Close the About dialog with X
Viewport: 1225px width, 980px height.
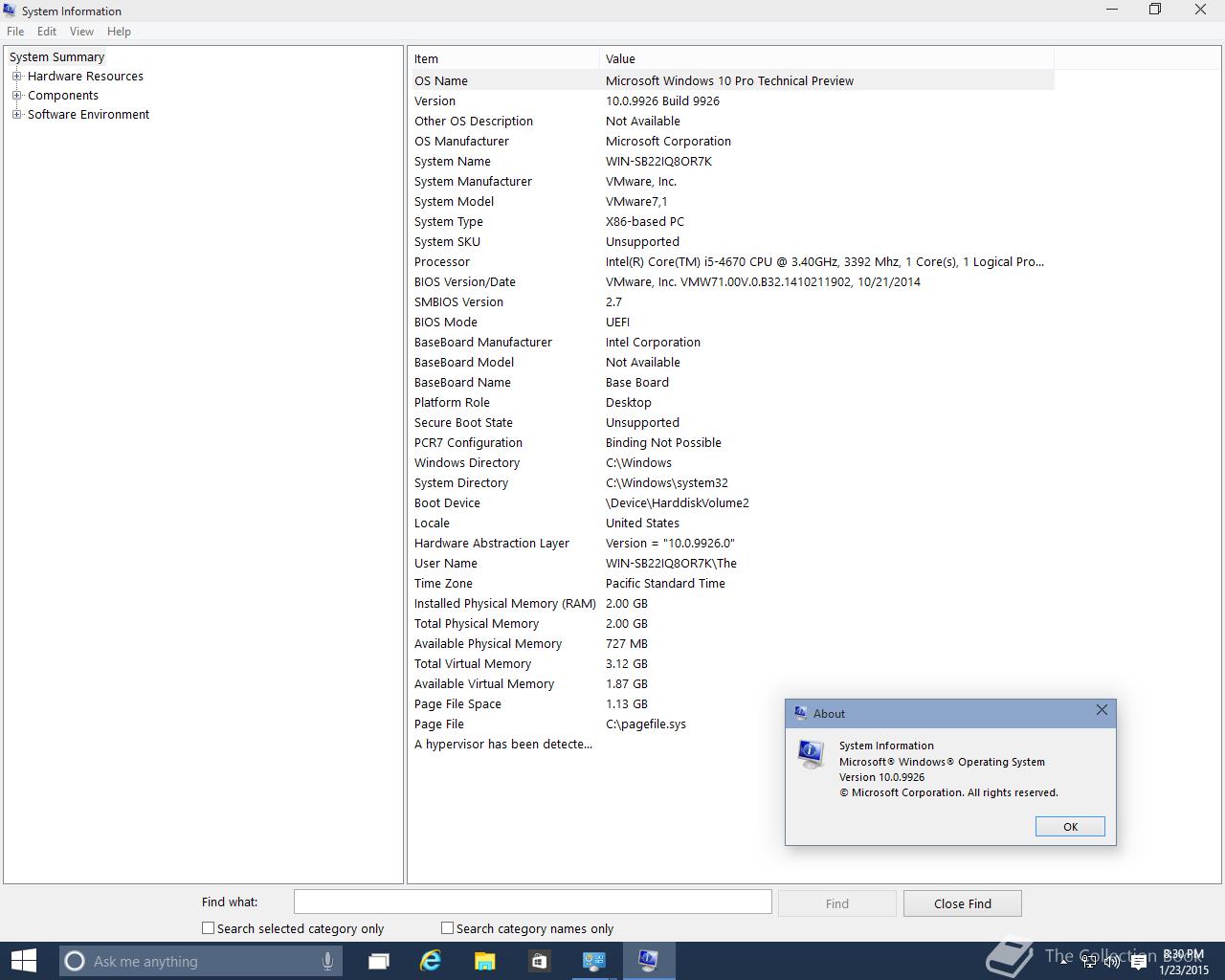[x=1102, y=710]
